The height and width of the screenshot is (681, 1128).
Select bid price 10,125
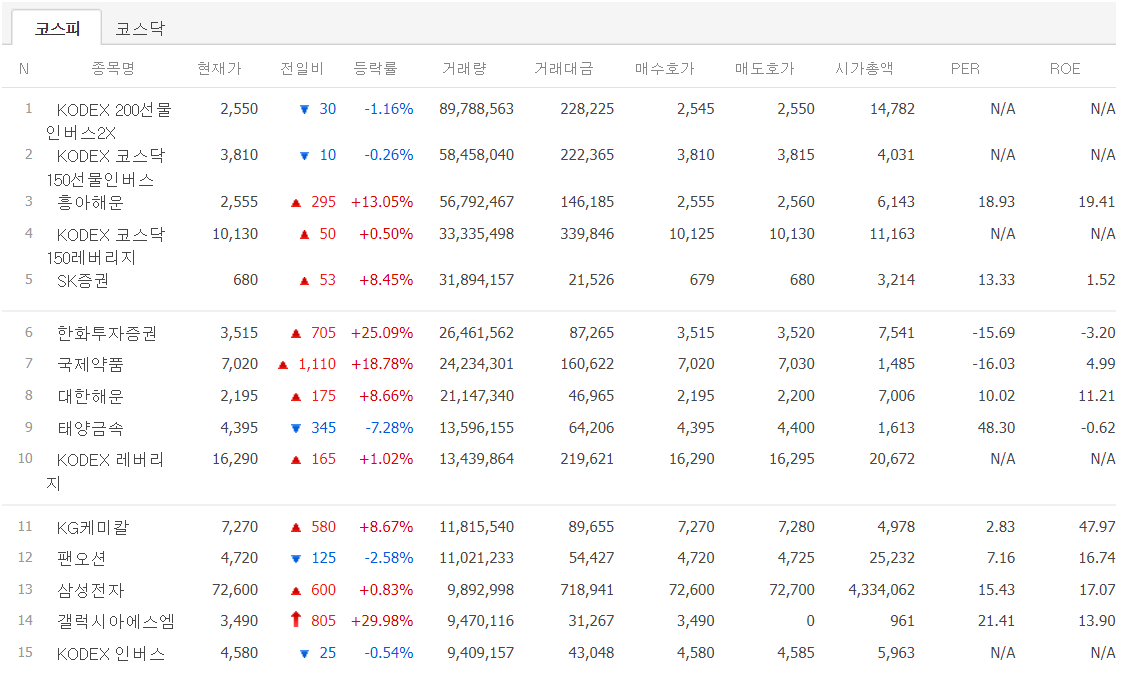pyautogui.click(x=691, y=234)
